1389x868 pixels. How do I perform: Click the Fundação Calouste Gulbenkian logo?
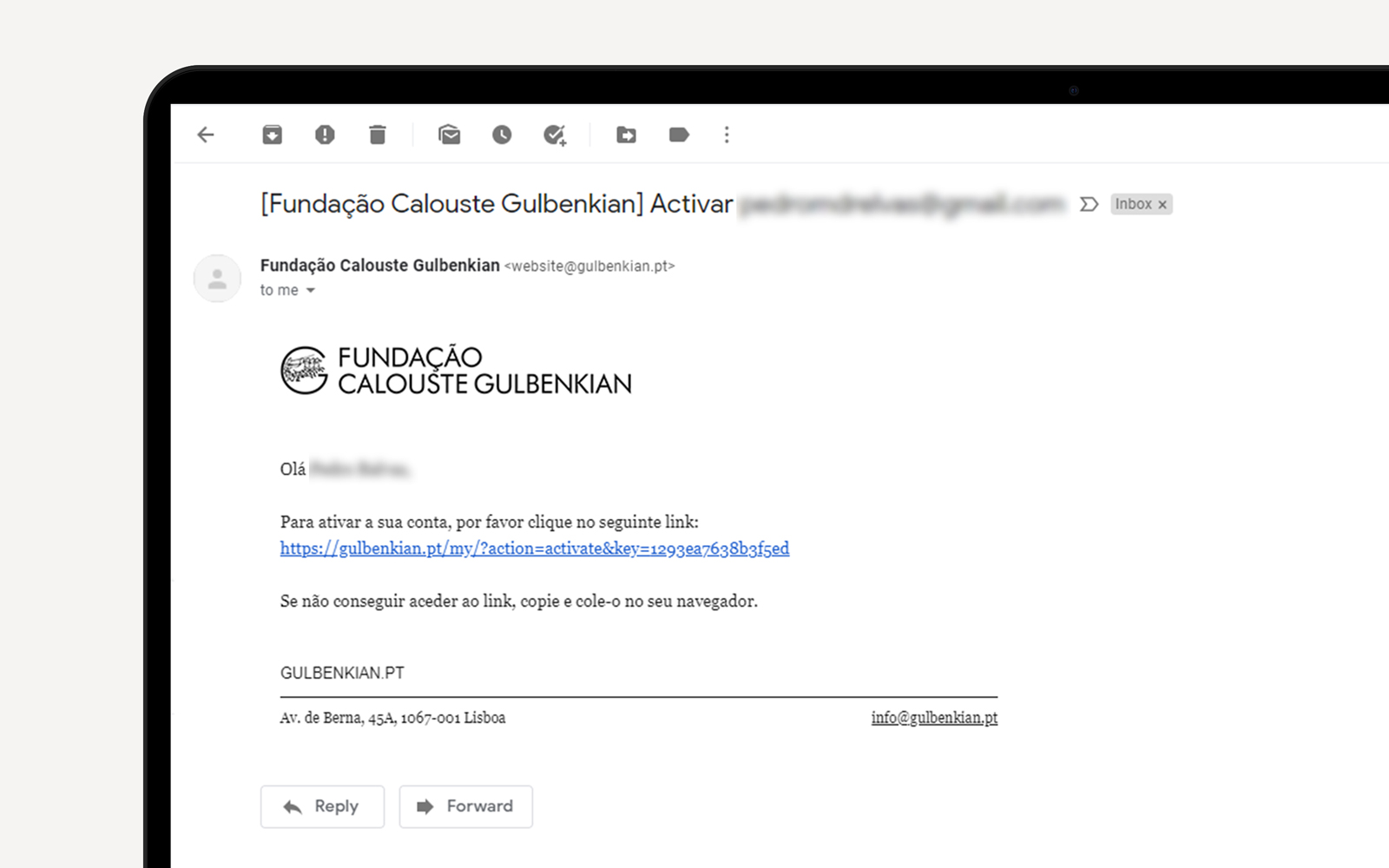(x=457, y=371)
